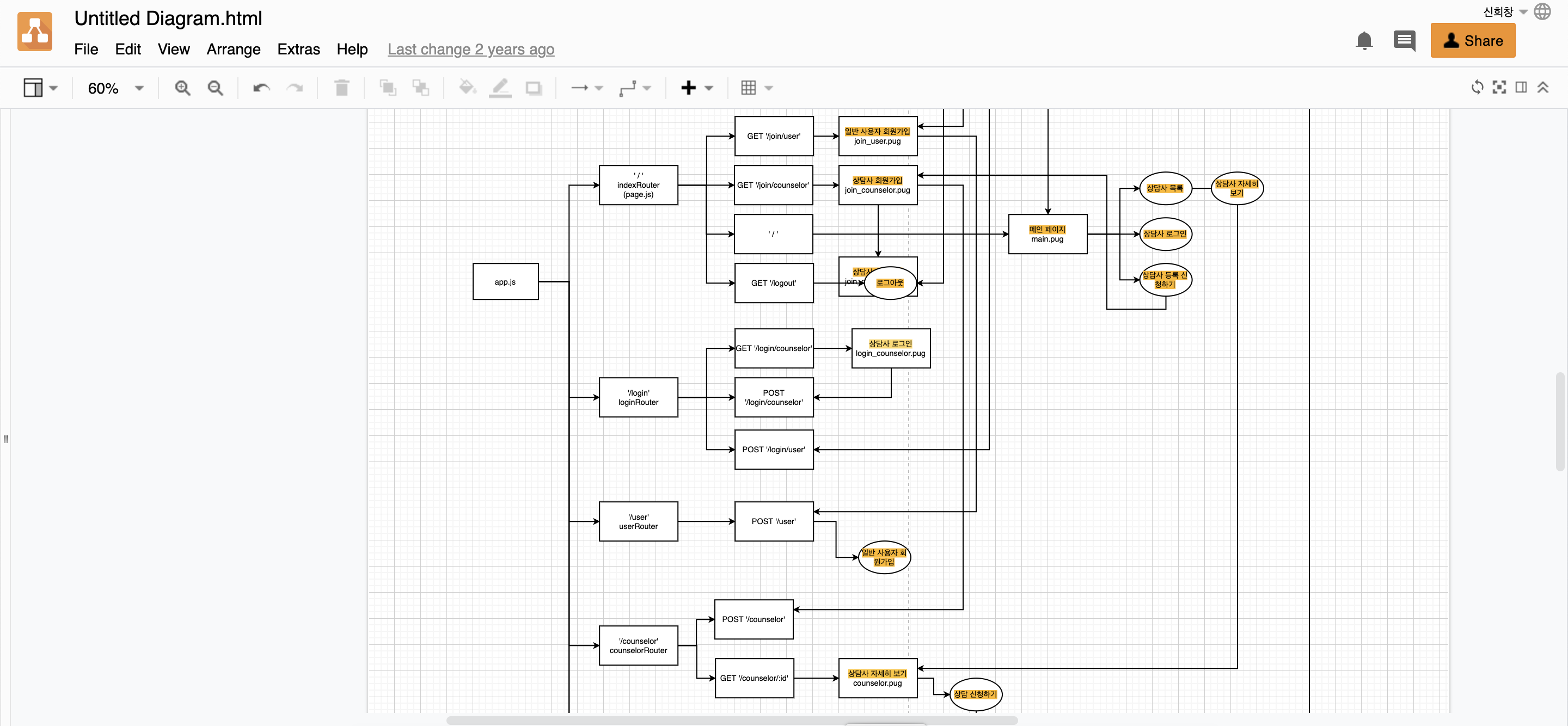Image resolution: width=1568 pixels, height=726 pixels.
Task: Click the draw.io logo icon
Action: point(35,32)
